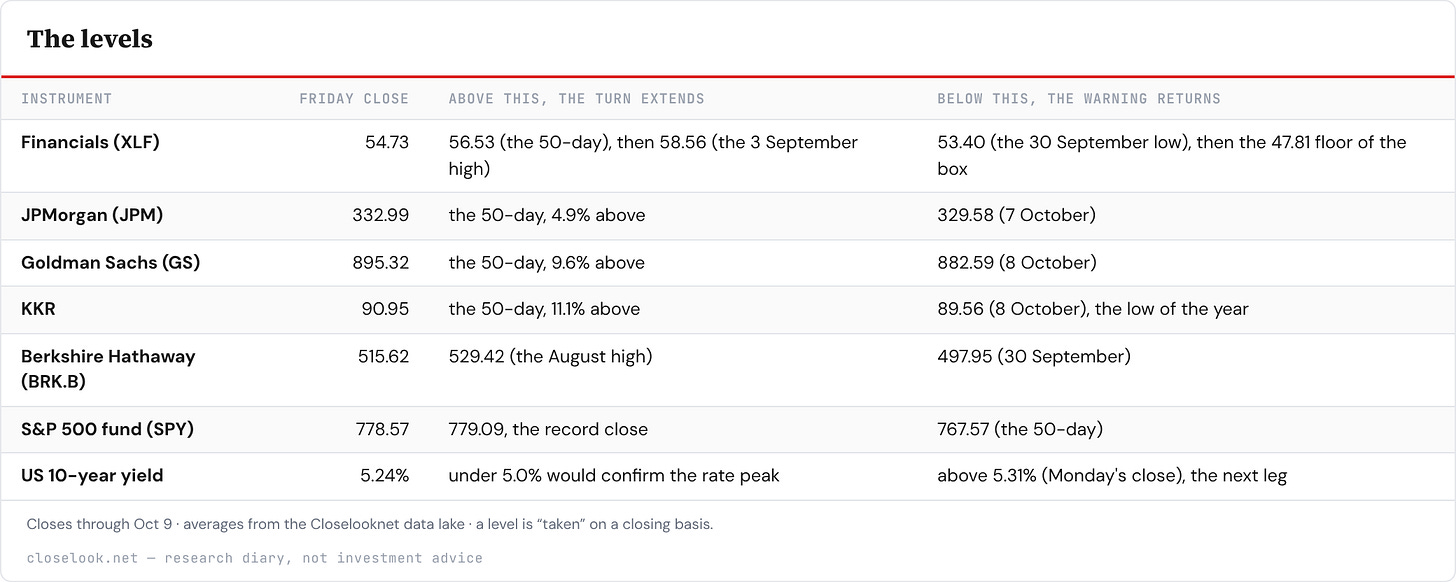Click "529.42 (the August high)"
This screenshot has width=1456, height=582.
pyautogui.click(x=550, y=356)
